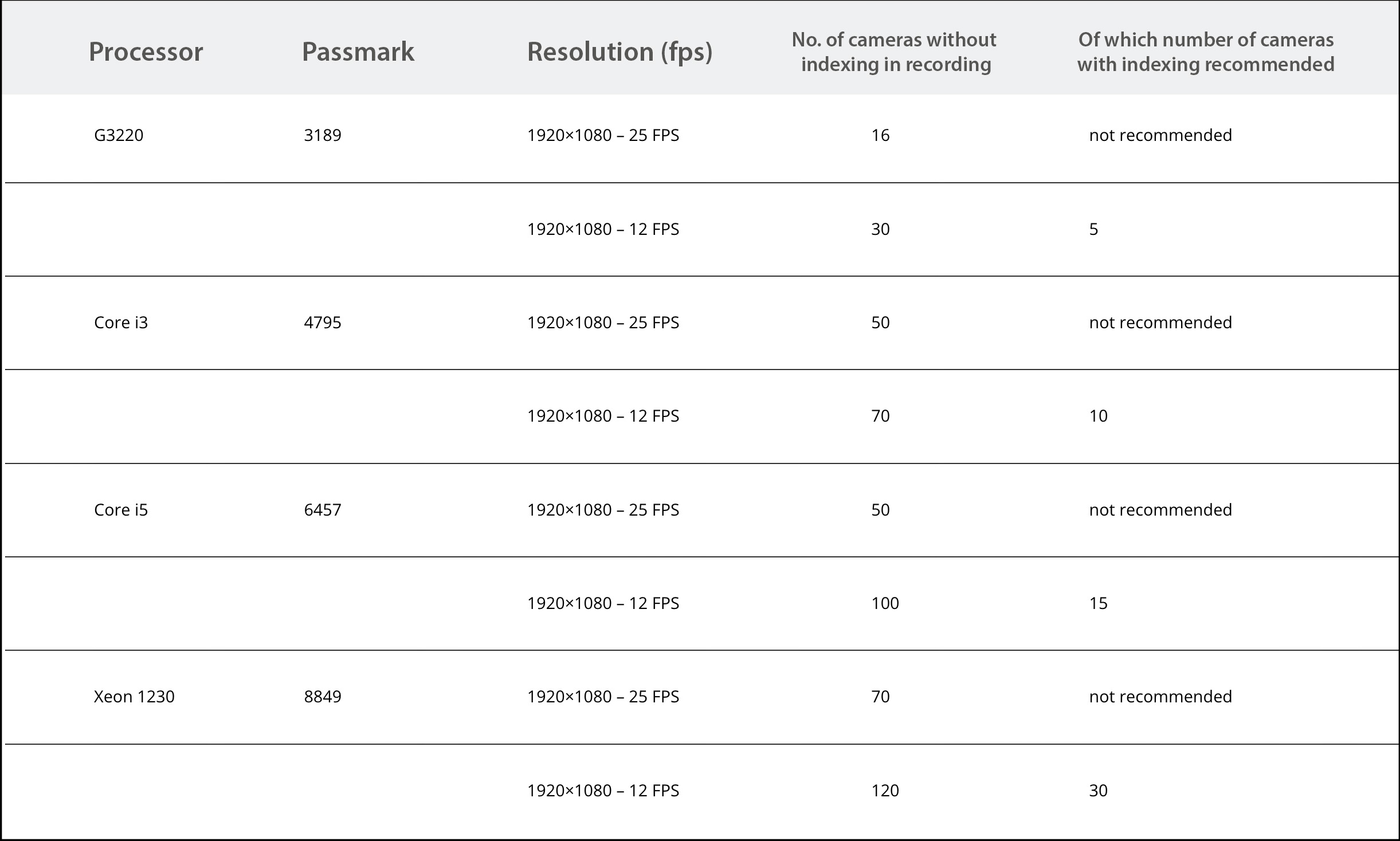Select the Core i3 processor cell
The width and height of the screenshot is (1400, 841).
coord(121,323)
